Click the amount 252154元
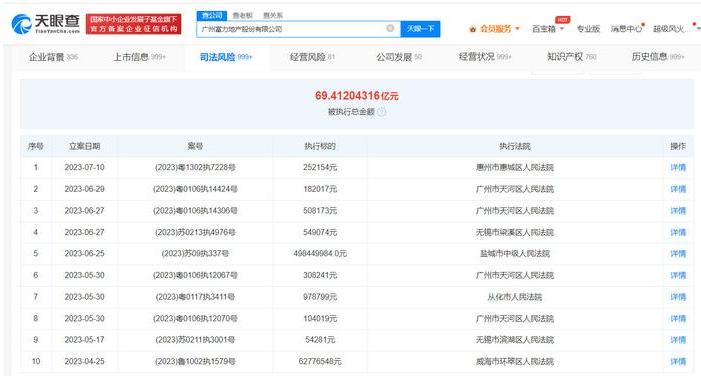The image size is (701, 376). (x=320, y=168)
